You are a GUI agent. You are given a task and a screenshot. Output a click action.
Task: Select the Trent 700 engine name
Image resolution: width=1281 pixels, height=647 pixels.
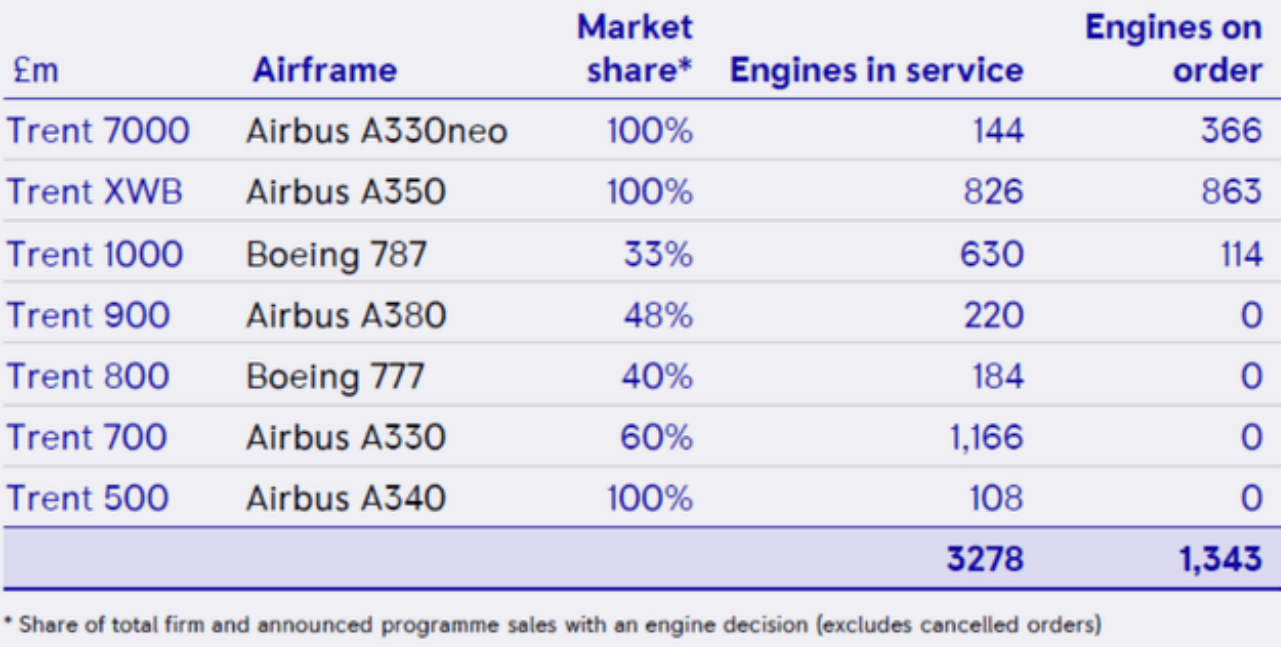87,437
